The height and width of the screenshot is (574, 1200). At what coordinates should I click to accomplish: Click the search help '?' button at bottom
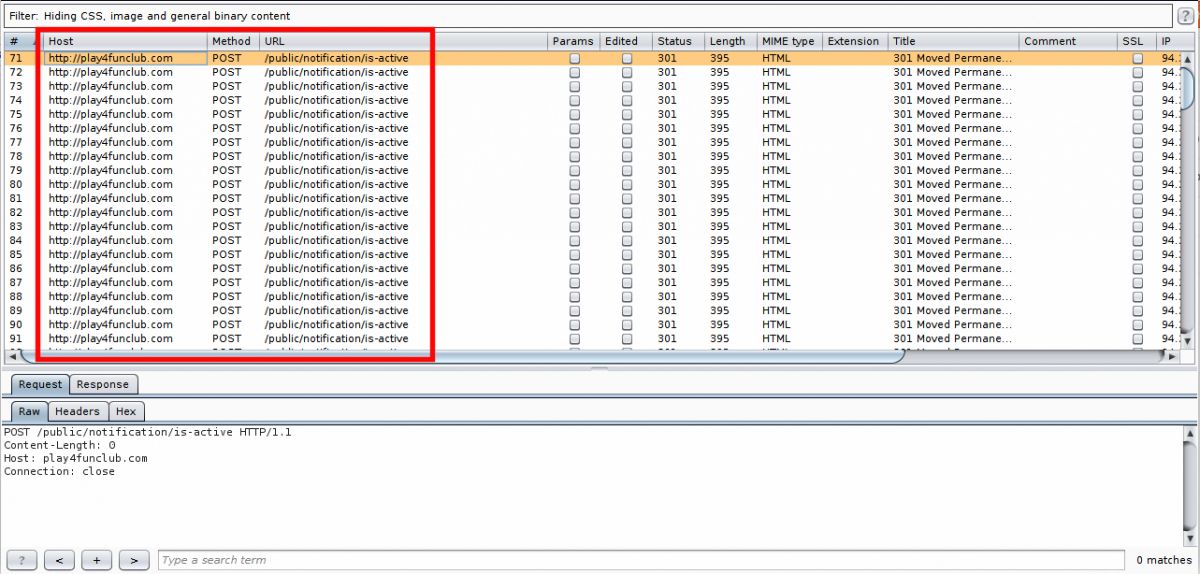coord(22,560)
